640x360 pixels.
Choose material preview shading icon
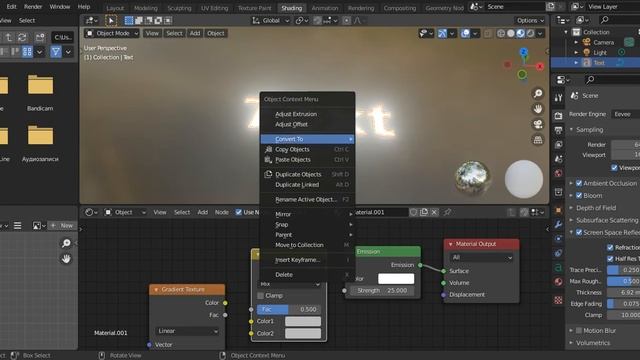point(520,33)
